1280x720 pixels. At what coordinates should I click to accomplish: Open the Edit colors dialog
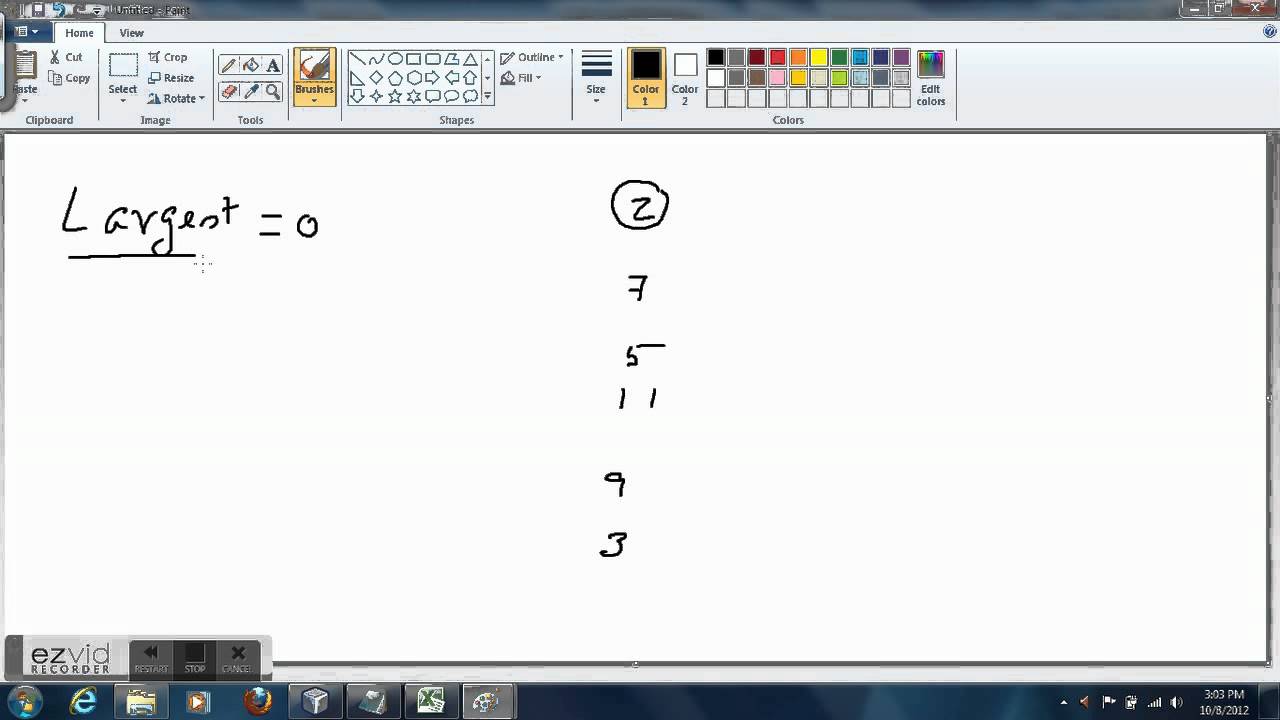point(931,78)
